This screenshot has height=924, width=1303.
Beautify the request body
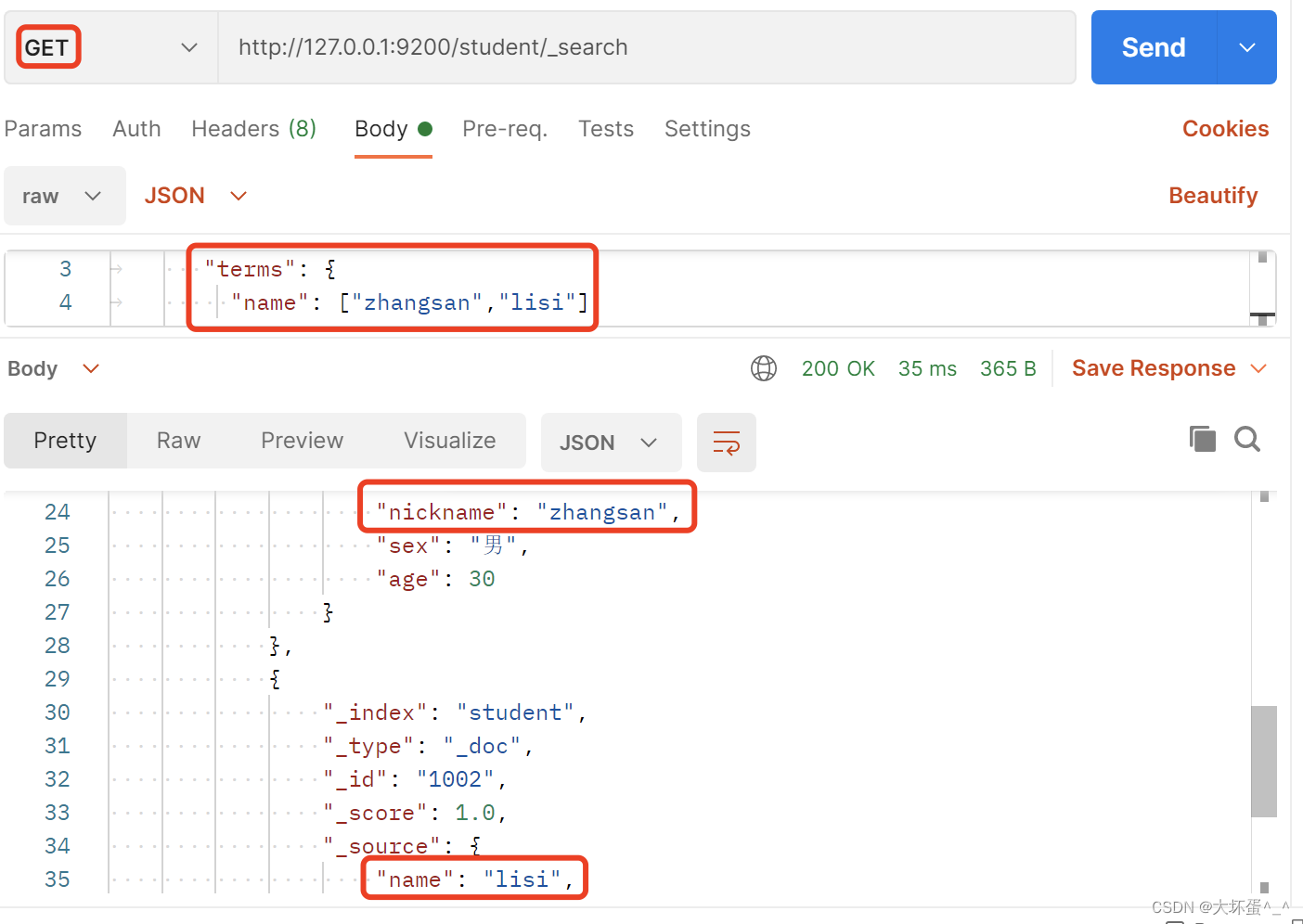coord(1213,196)
